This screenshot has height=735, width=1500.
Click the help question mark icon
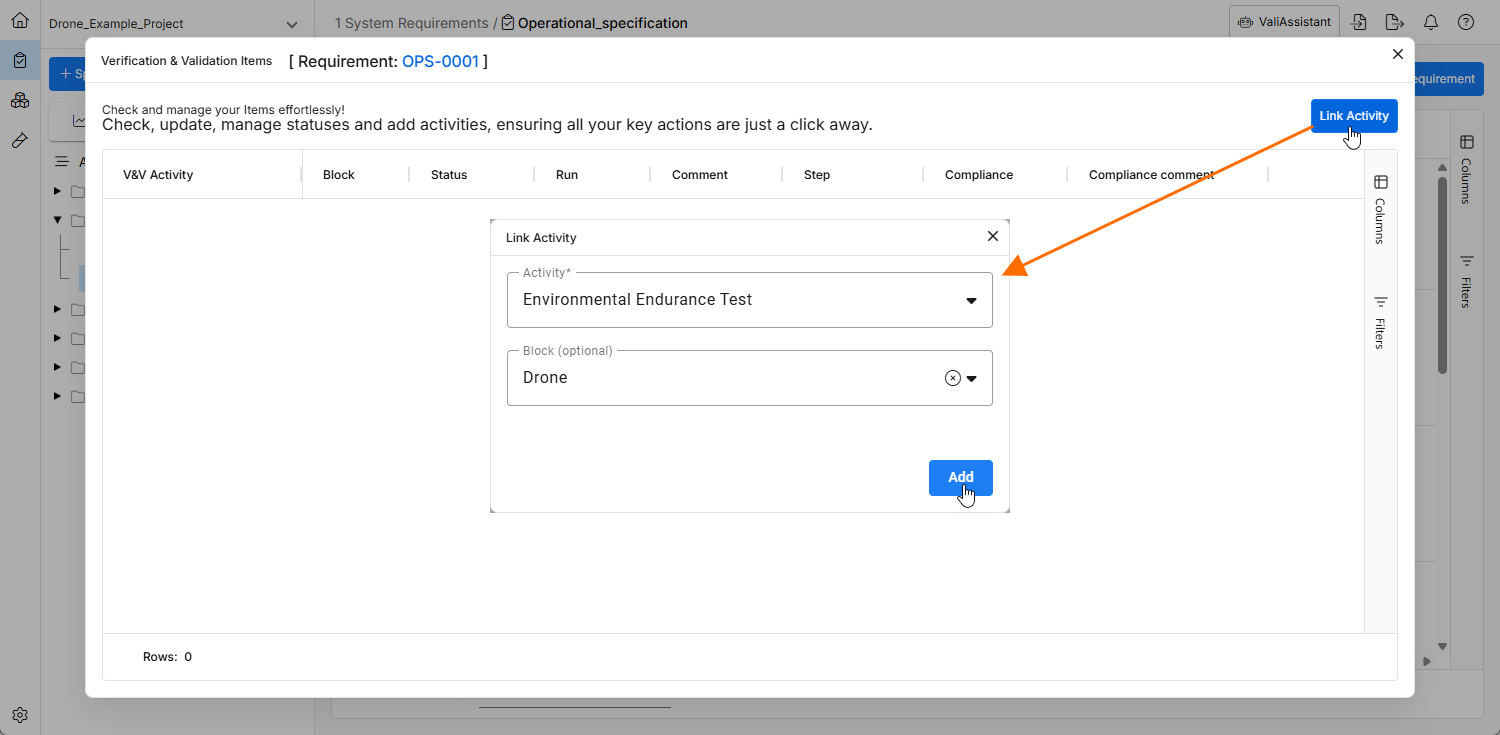coord(1466,22)
